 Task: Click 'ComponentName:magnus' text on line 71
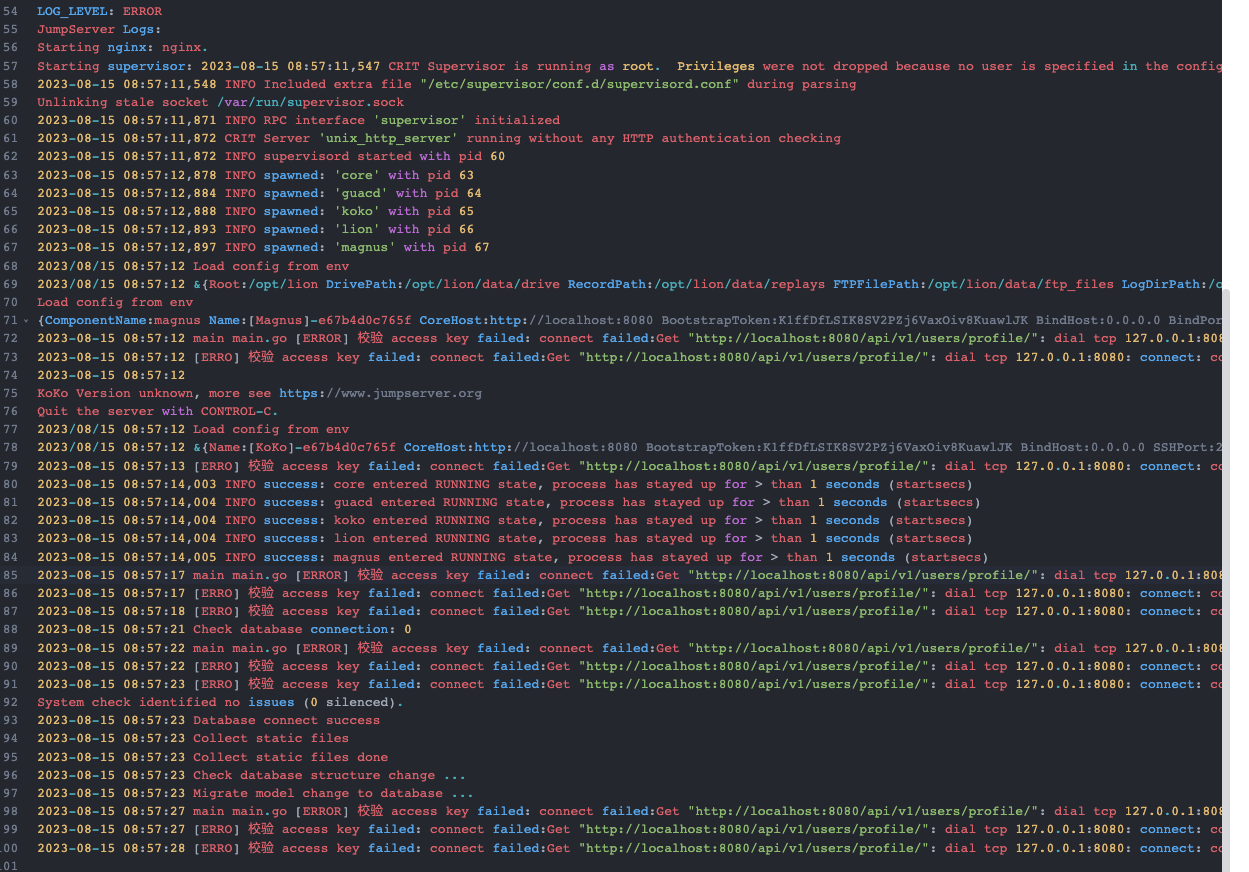120,320
